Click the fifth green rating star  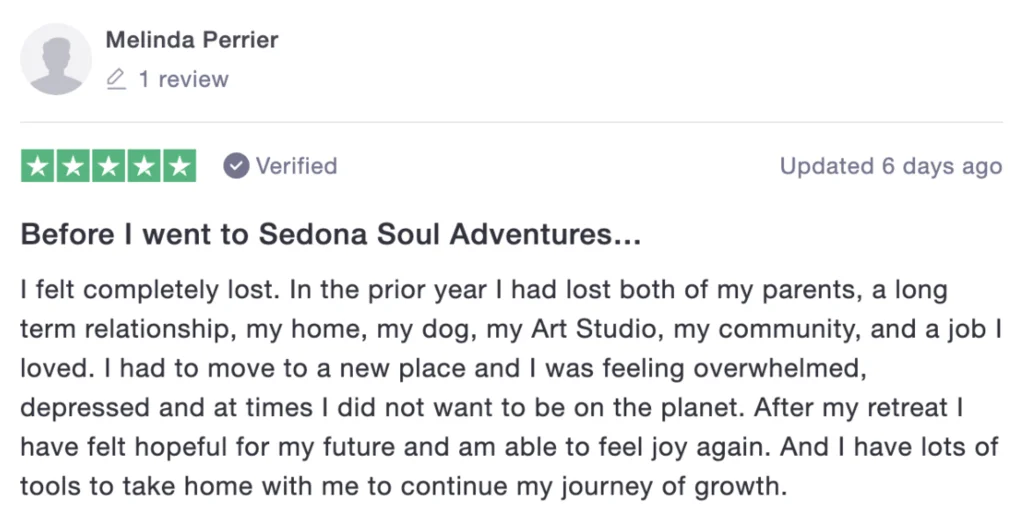(x=179, y=166)
